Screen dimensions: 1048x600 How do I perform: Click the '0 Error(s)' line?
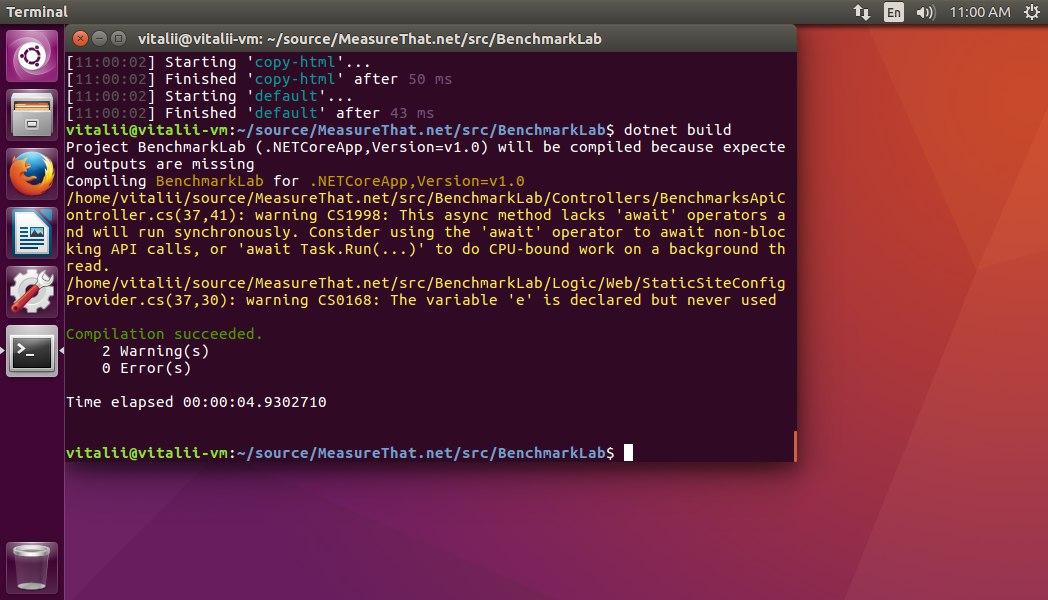point(146,368)
